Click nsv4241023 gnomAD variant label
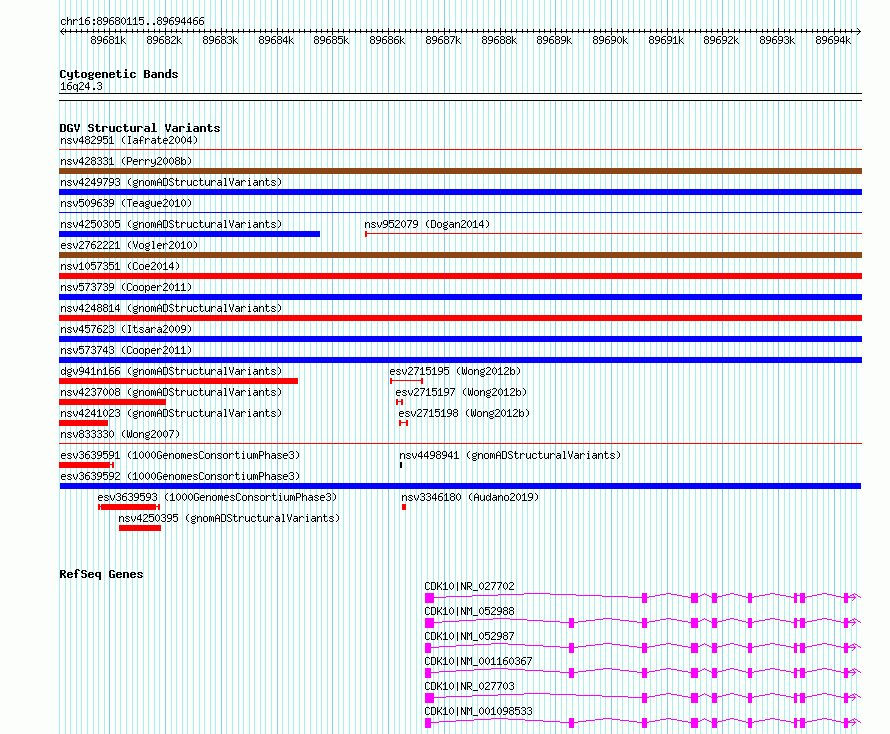 click(171, 413)
